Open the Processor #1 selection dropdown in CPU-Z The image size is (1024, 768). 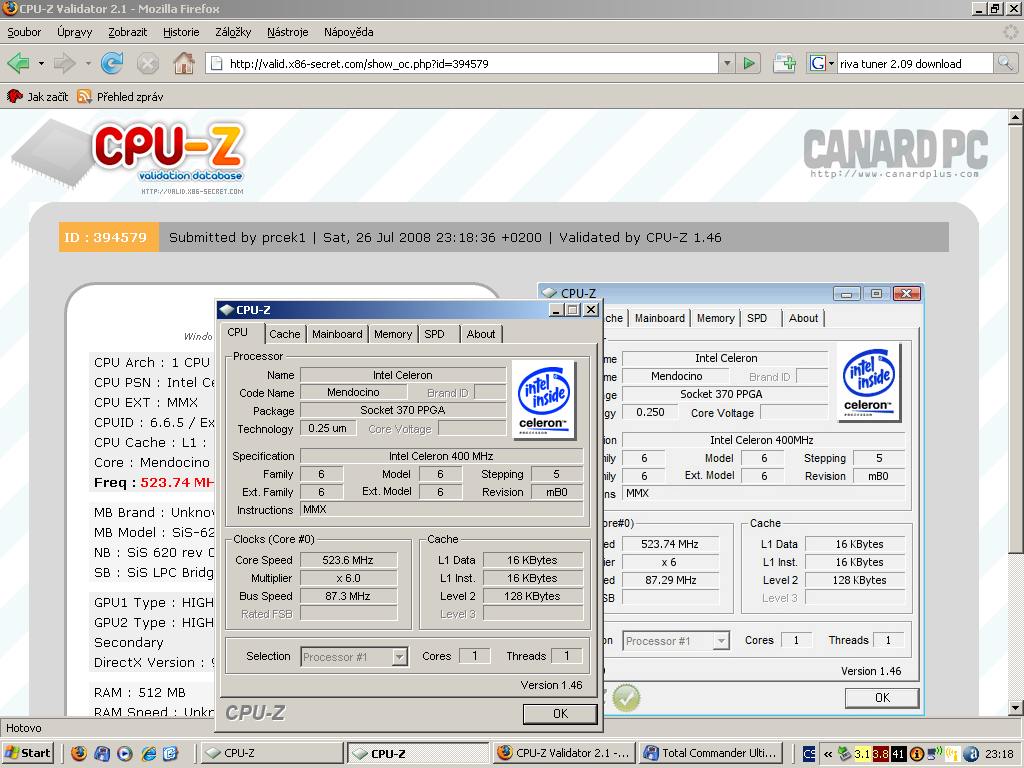[355, 656]
